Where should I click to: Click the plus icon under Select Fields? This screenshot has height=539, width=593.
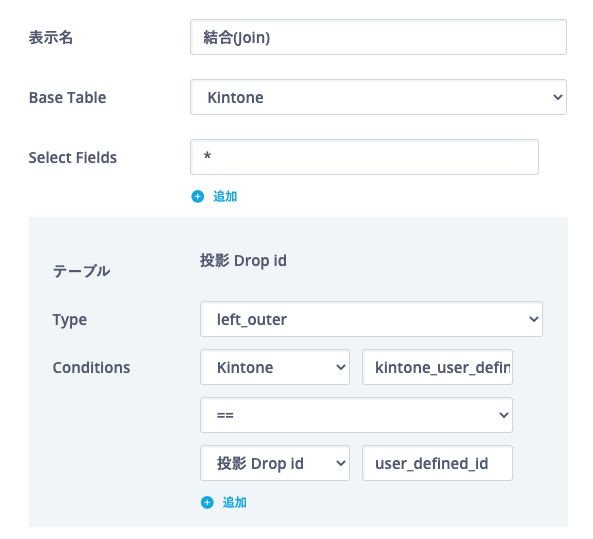point(197,197)
